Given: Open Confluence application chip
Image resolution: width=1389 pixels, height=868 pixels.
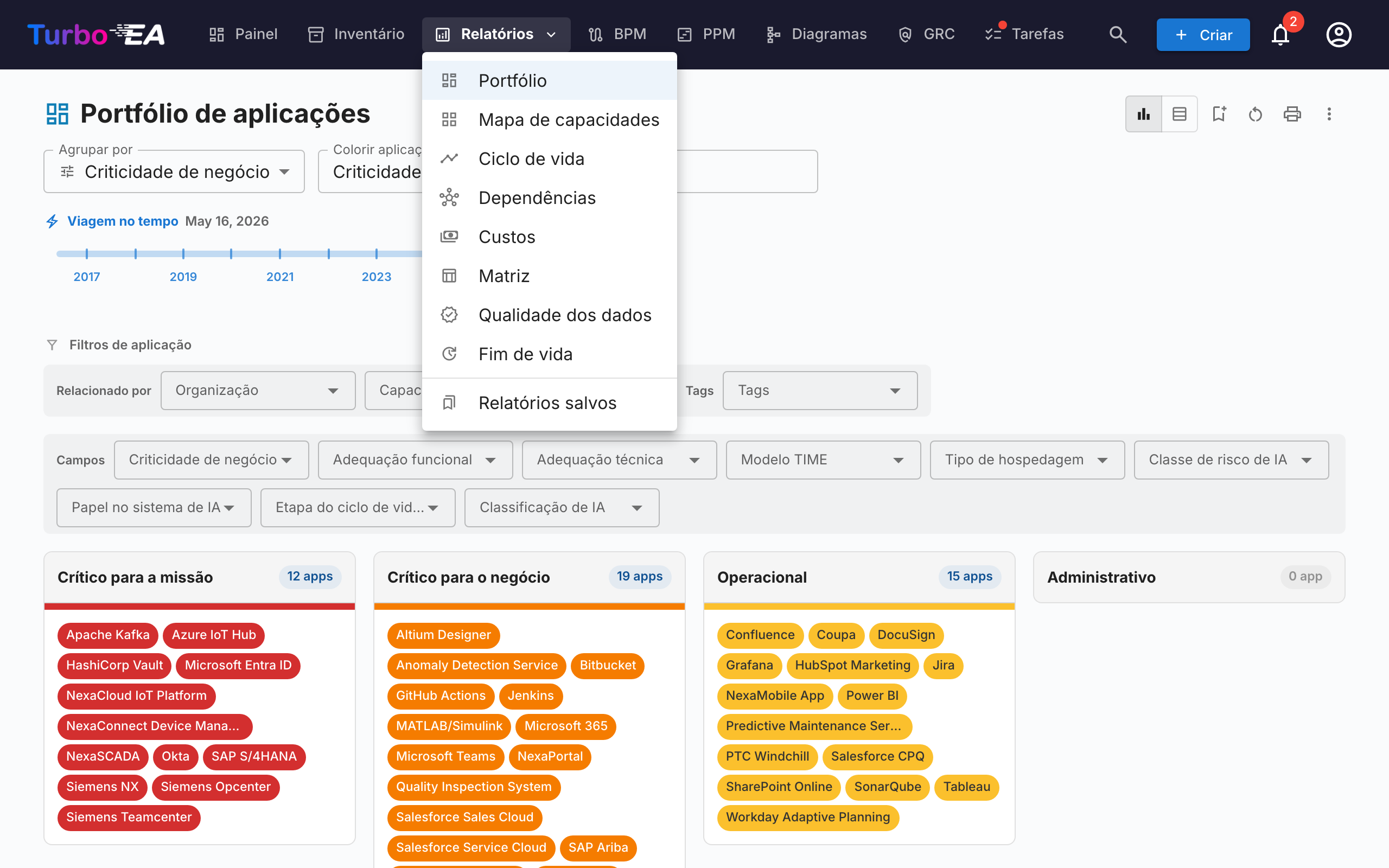Looking at the screenshot, I should (x=761, y=635).
